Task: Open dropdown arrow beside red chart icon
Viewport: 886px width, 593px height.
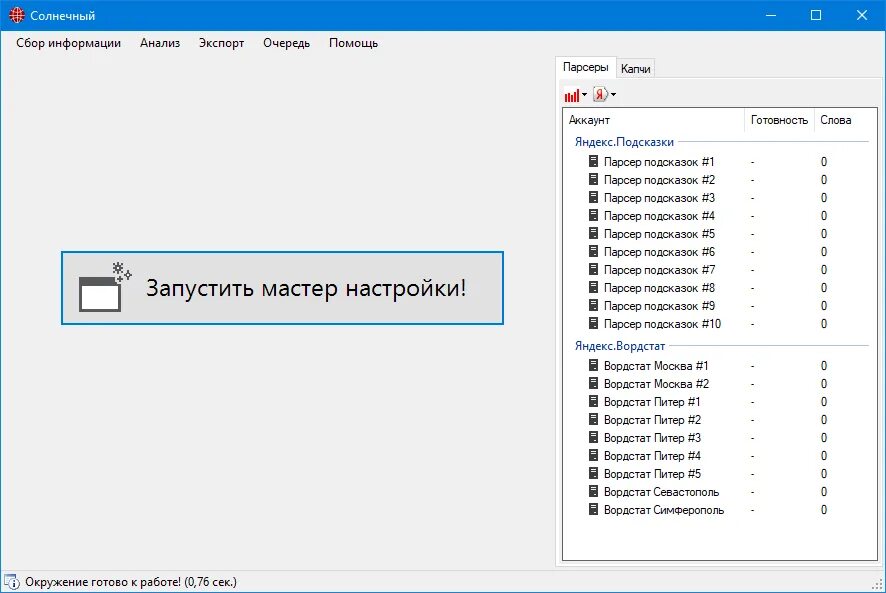Action: (584, 95)
